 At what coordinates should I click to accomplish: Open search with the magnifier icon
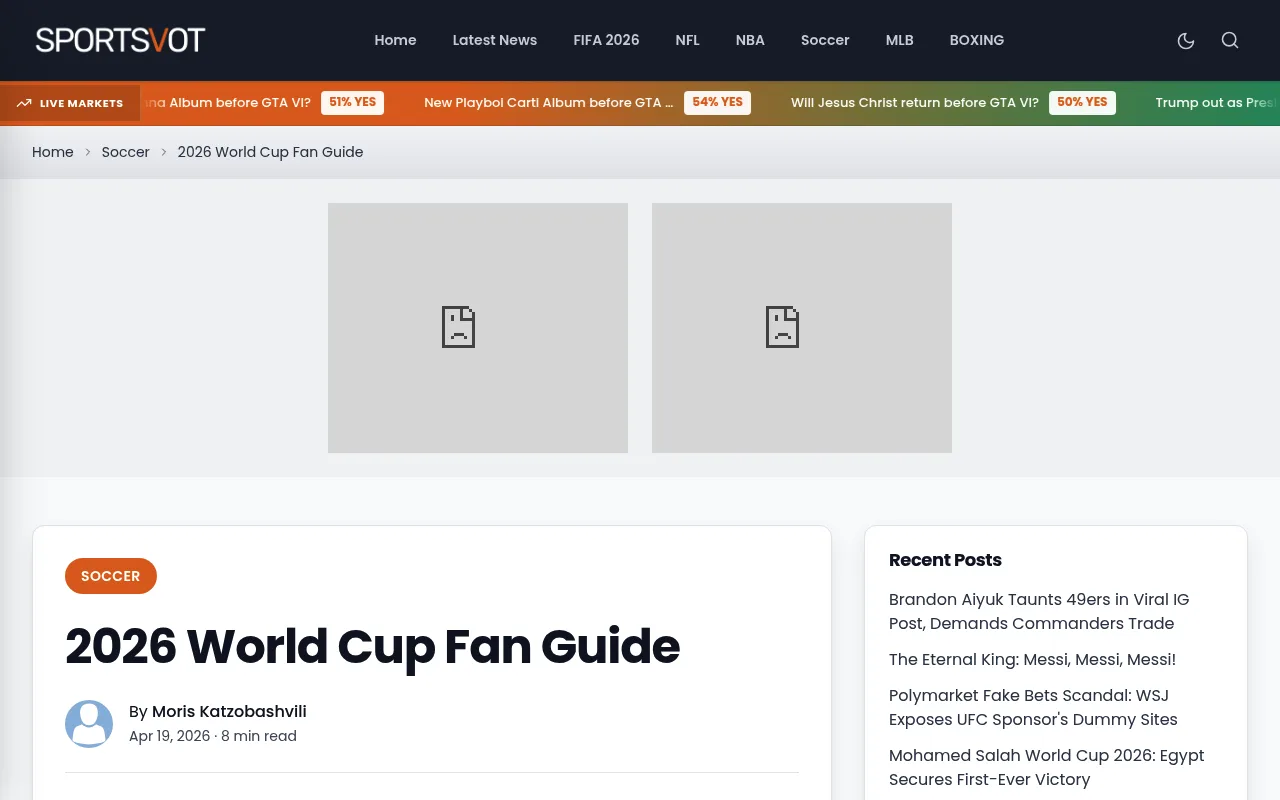point(1230,40)
